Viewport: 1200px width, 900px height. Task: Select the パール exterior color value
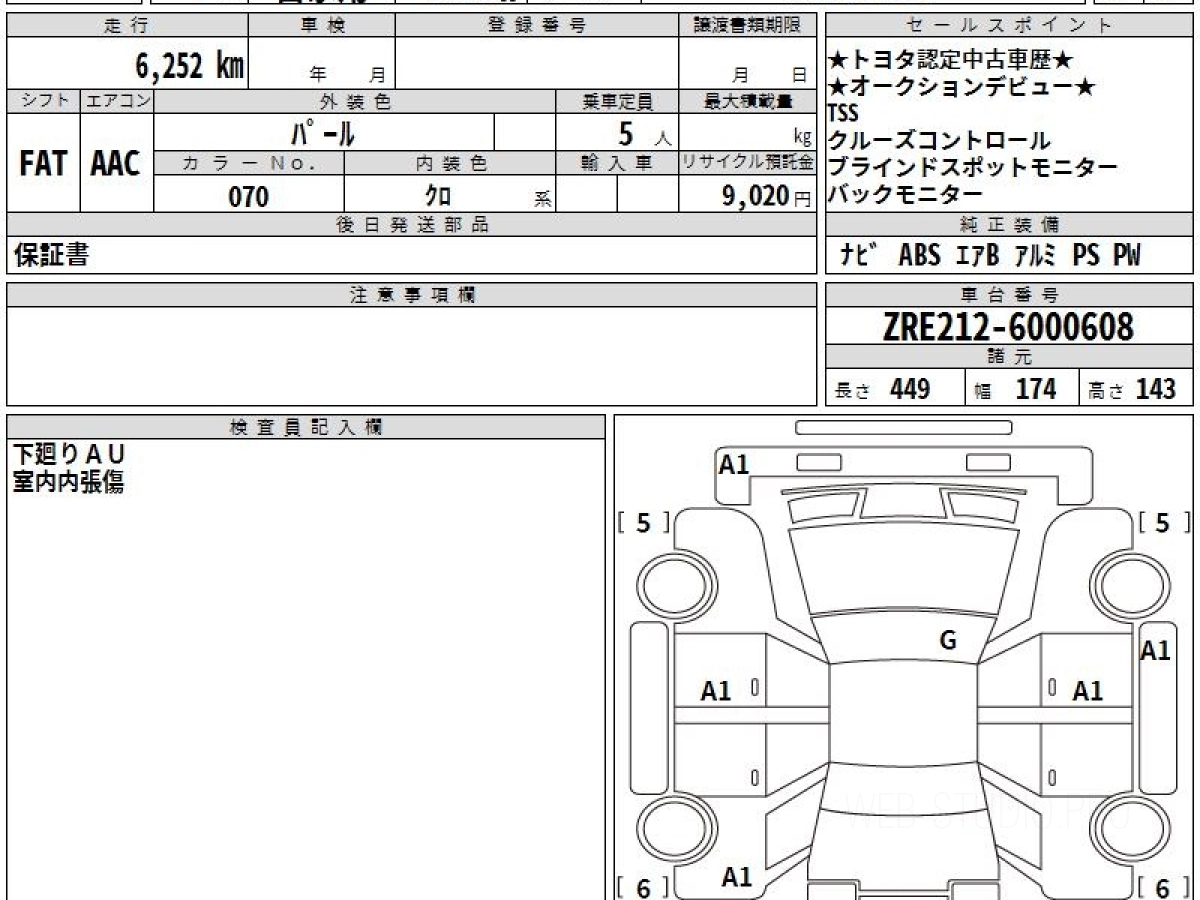(323, 132)
